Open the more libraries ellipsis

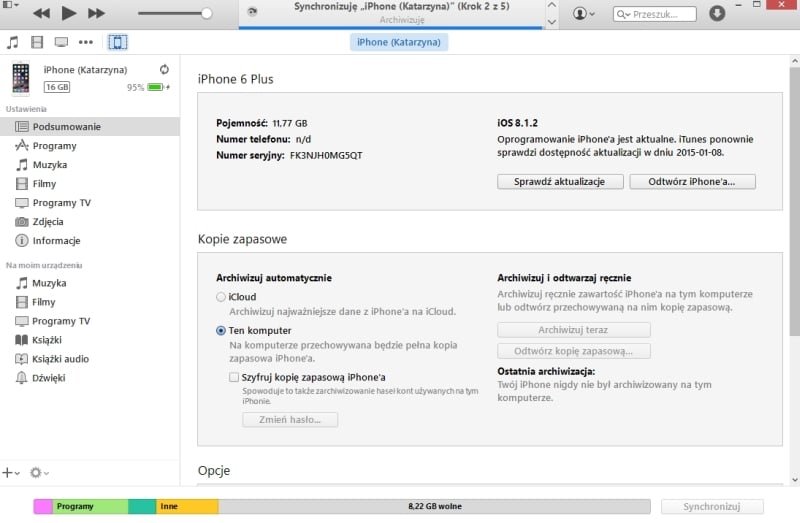(x=86, y=42)
